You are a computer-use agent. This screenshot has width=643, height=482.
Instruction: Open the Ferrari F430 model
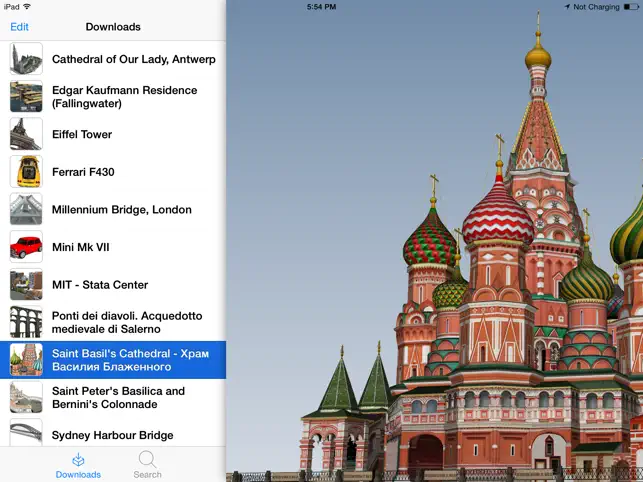coord(113,172)
